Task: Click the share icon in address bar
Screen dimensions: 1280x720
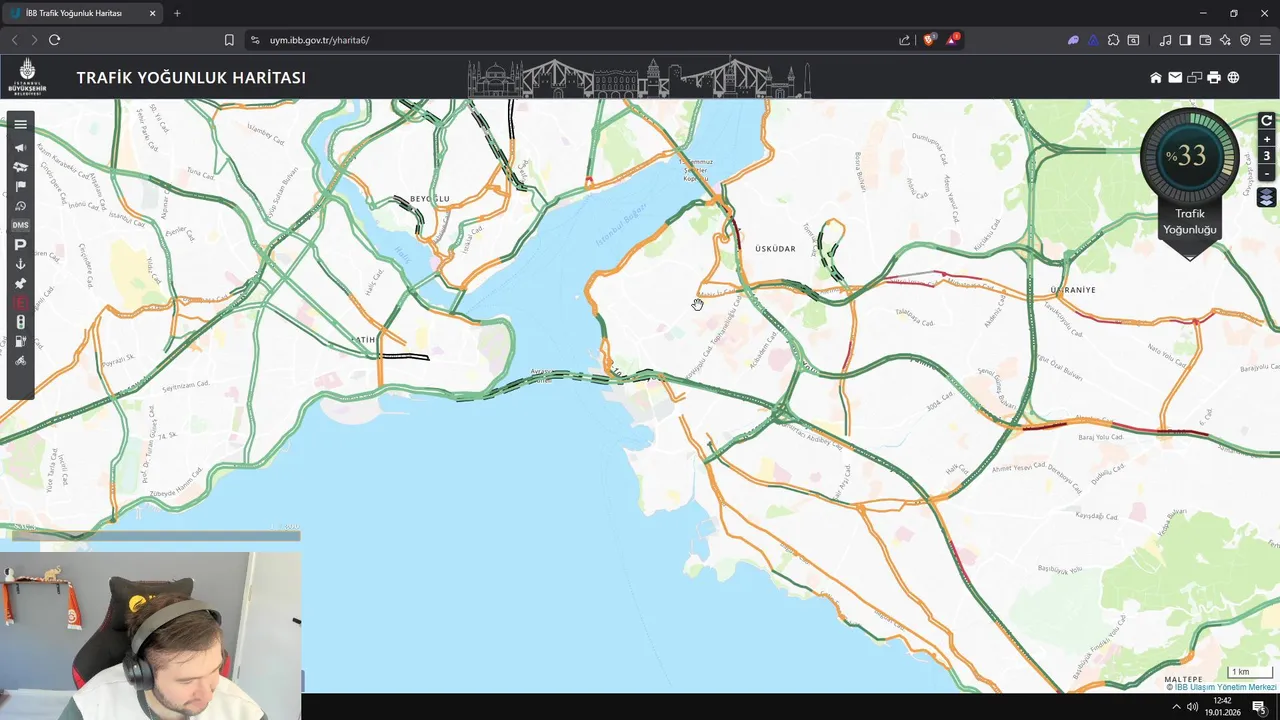Action: click(x=905, y=40)
